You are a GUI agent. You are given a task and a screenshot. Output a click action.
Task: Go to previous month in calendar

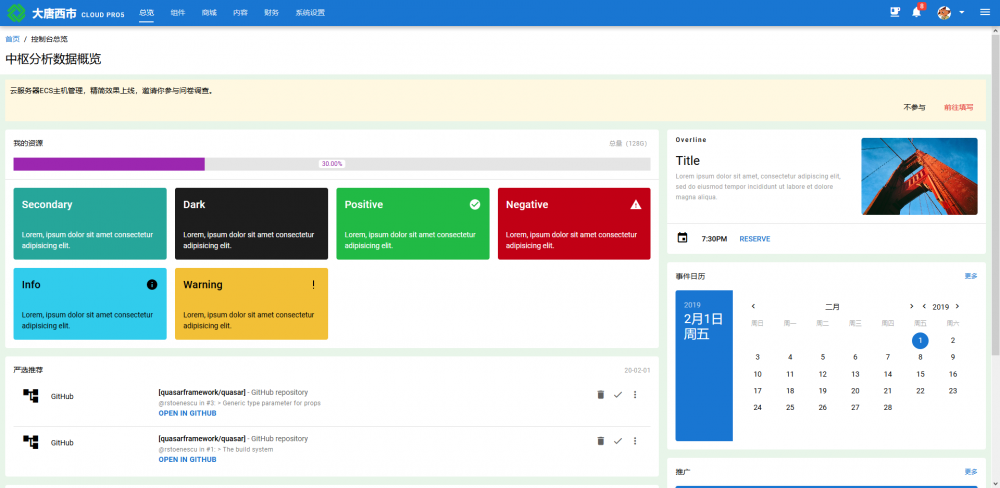coord(753,307)
